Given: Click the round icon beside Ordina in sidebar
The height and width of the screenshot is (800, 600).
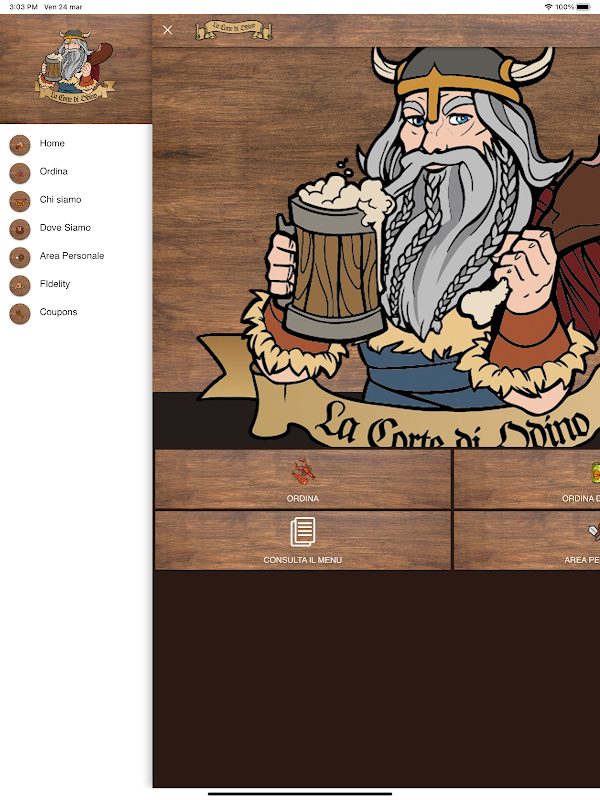Looking at the screenshot, I should click(20, 173).
